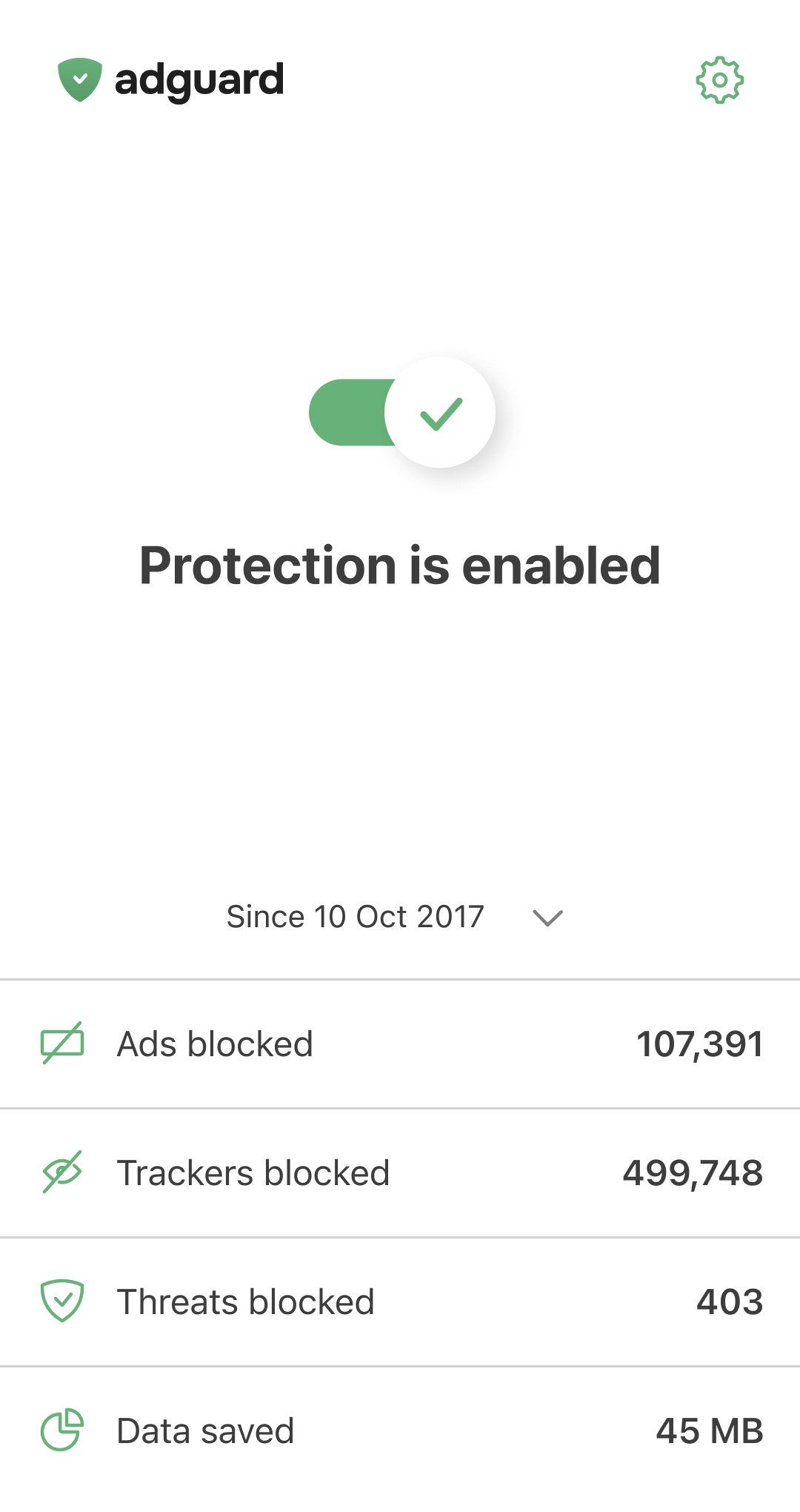Click the green AdGuard shield logo
The image size is (800, 1512).
coord(80,79)
